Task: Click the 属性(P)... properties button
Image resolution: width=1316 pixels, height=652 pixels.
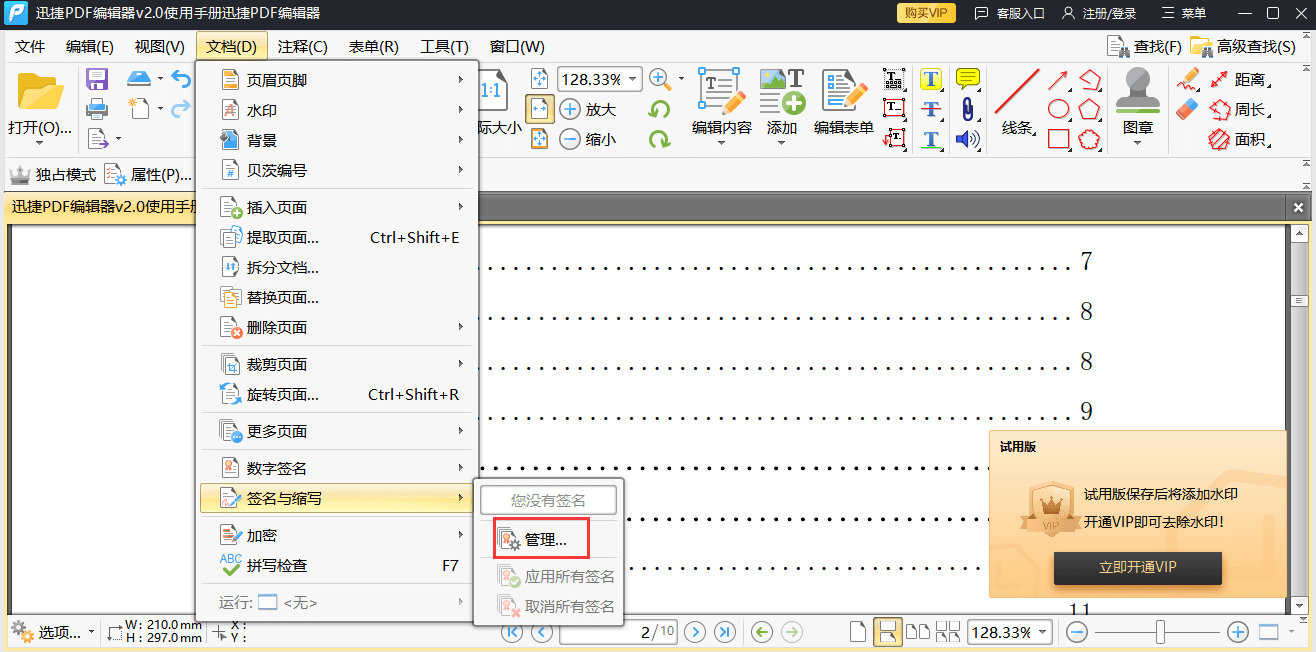Action: pyautogui.click(x=148, y=174)
